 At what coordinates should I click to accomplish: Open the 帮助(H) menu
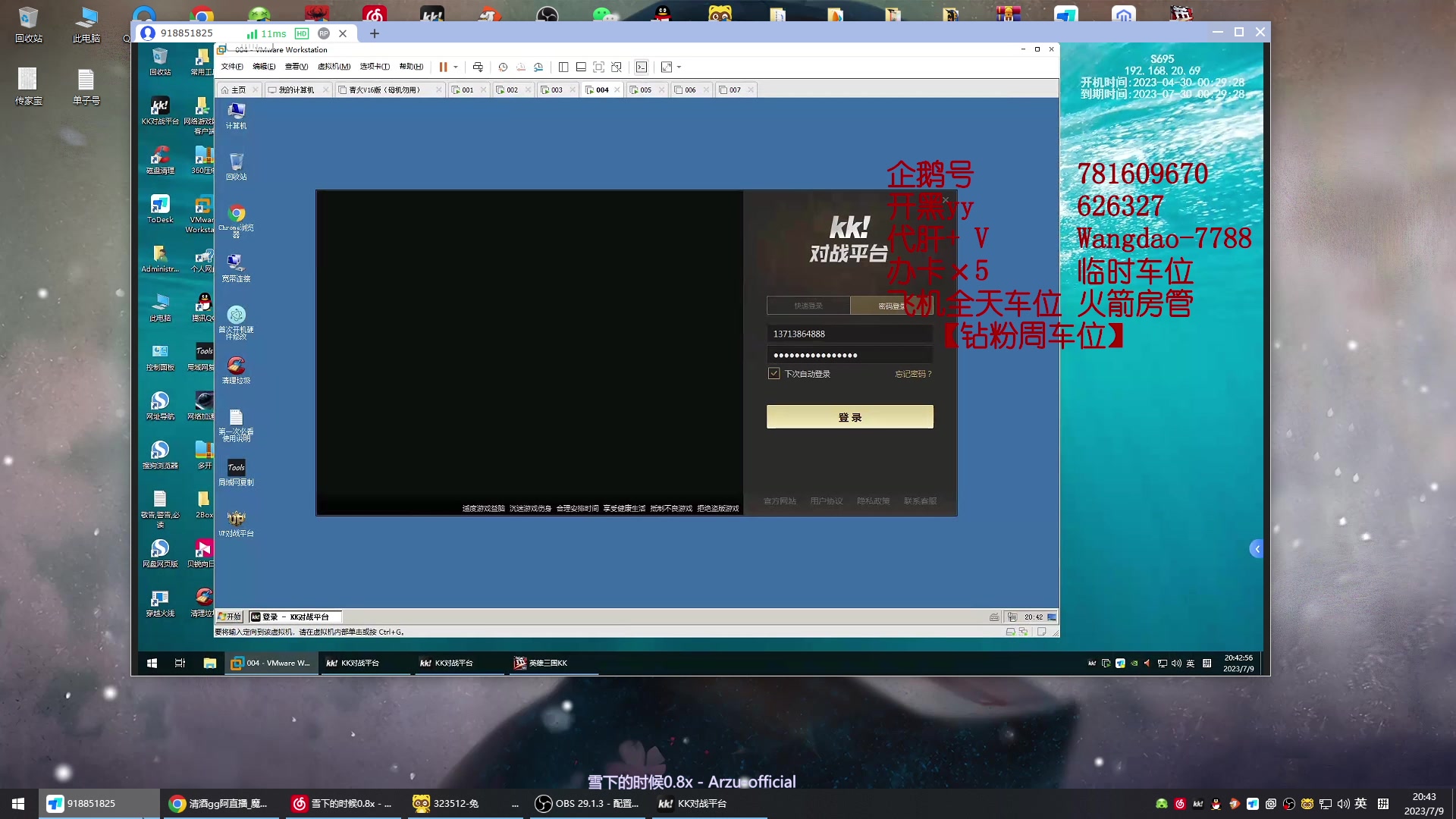click(x=411, y=67)
